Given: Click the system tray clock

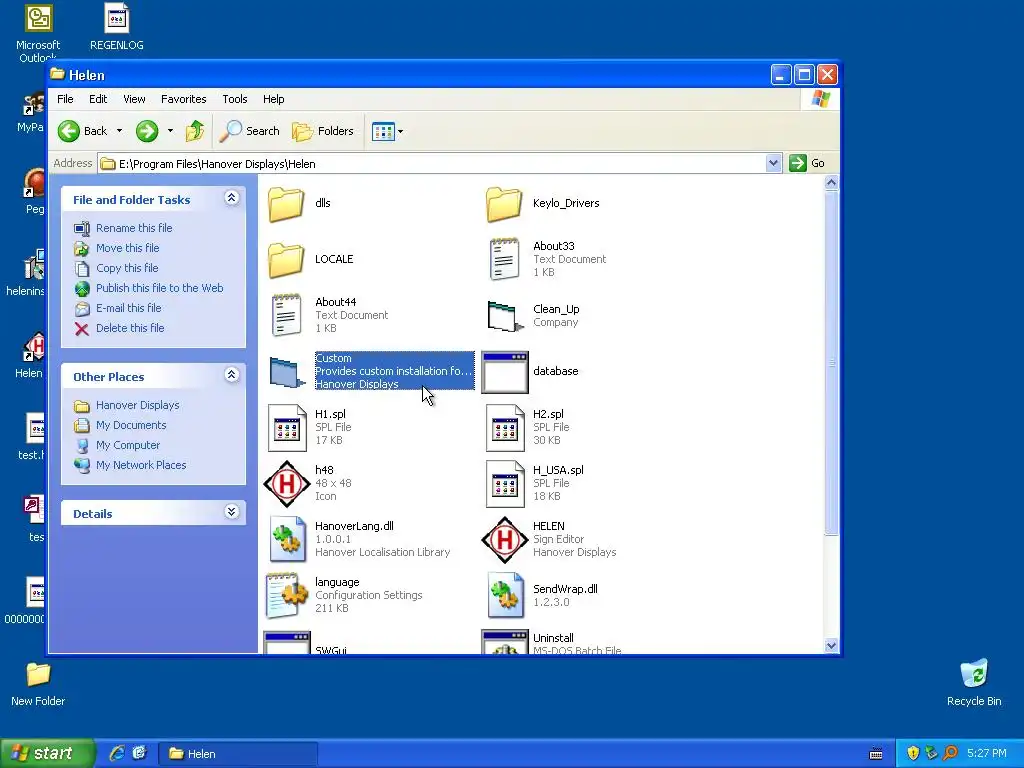Looking at the screenshot, I should pos(987,754).
